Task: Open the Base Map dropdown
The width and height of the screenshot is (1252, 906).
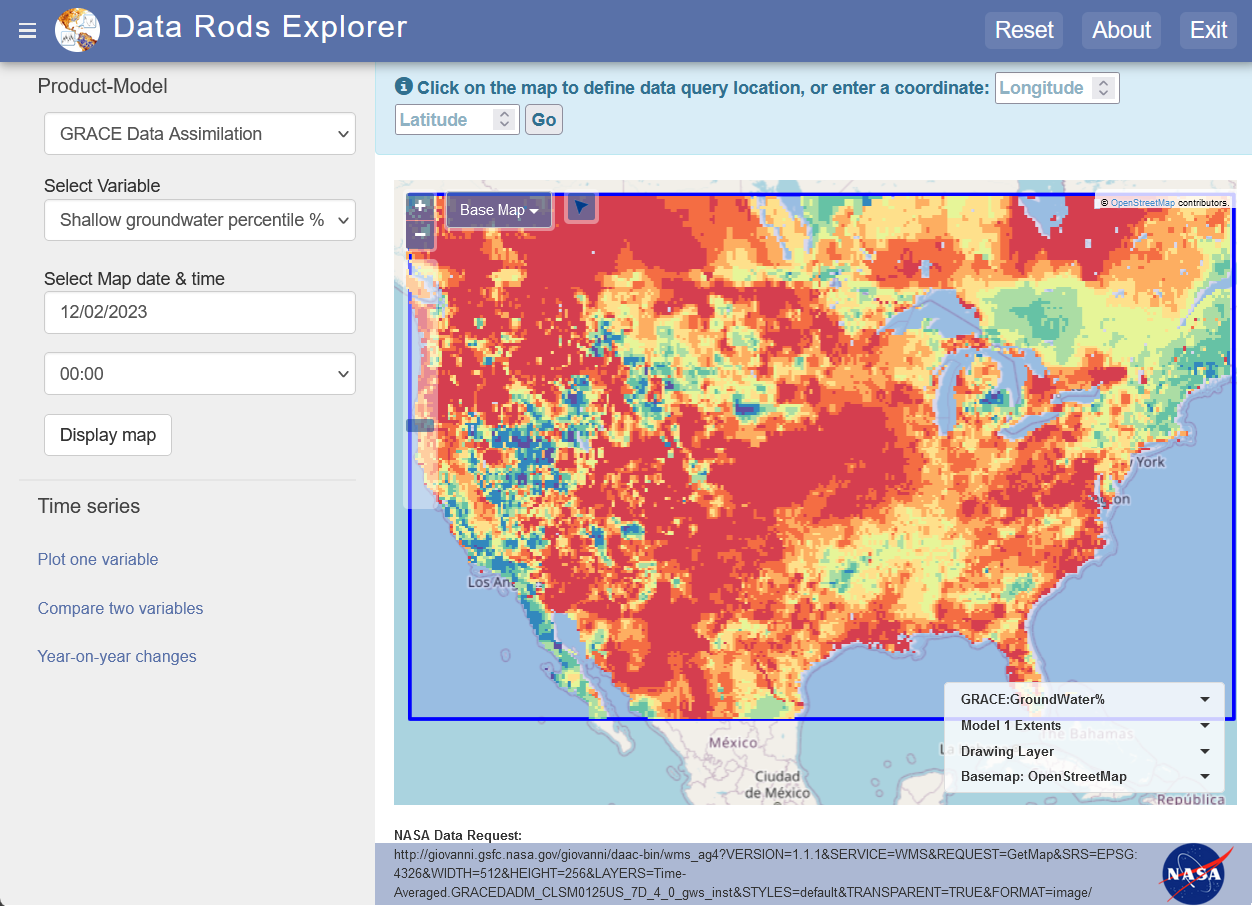Action: tap(499, 210)
